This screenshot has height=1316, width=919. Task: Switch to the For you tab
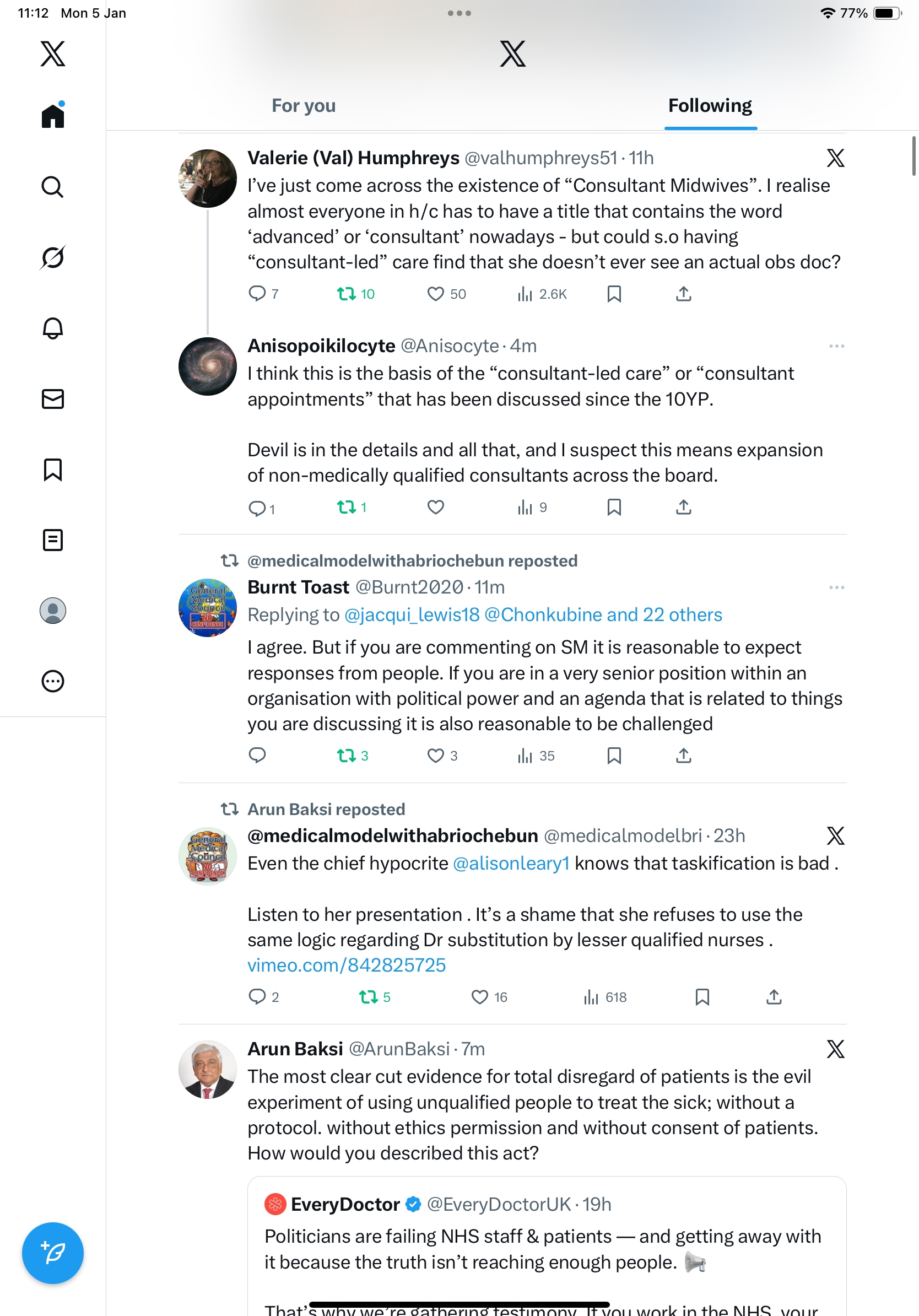[x=304, y=106]
